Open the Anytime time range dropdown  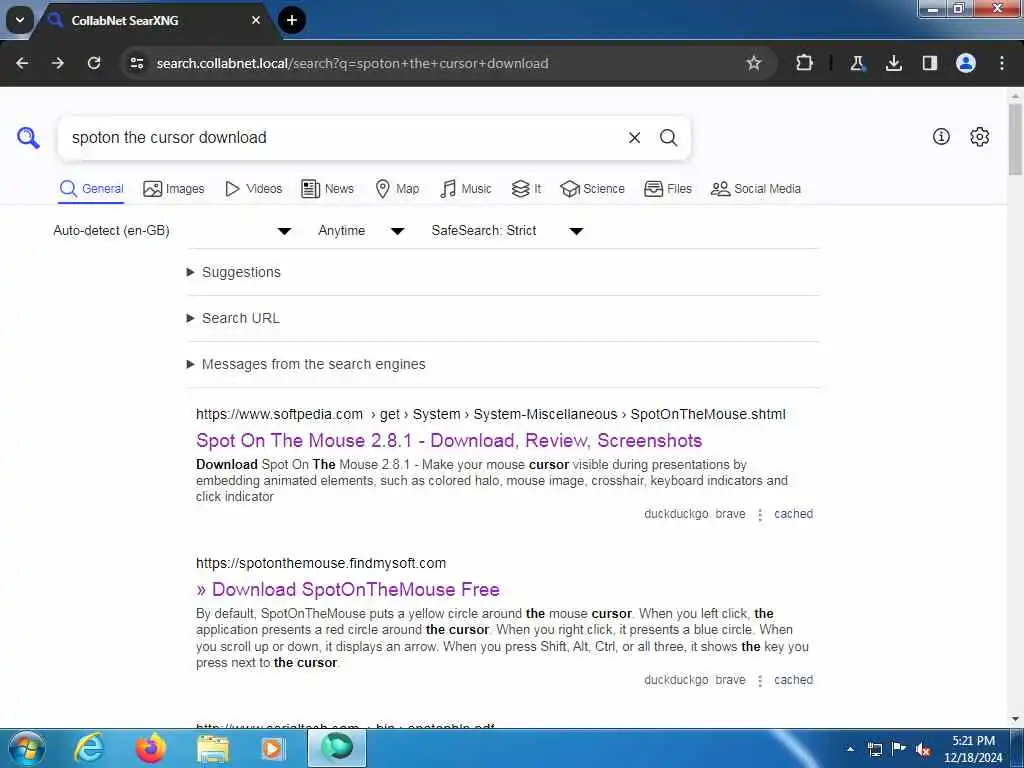(x=361, y=231)
